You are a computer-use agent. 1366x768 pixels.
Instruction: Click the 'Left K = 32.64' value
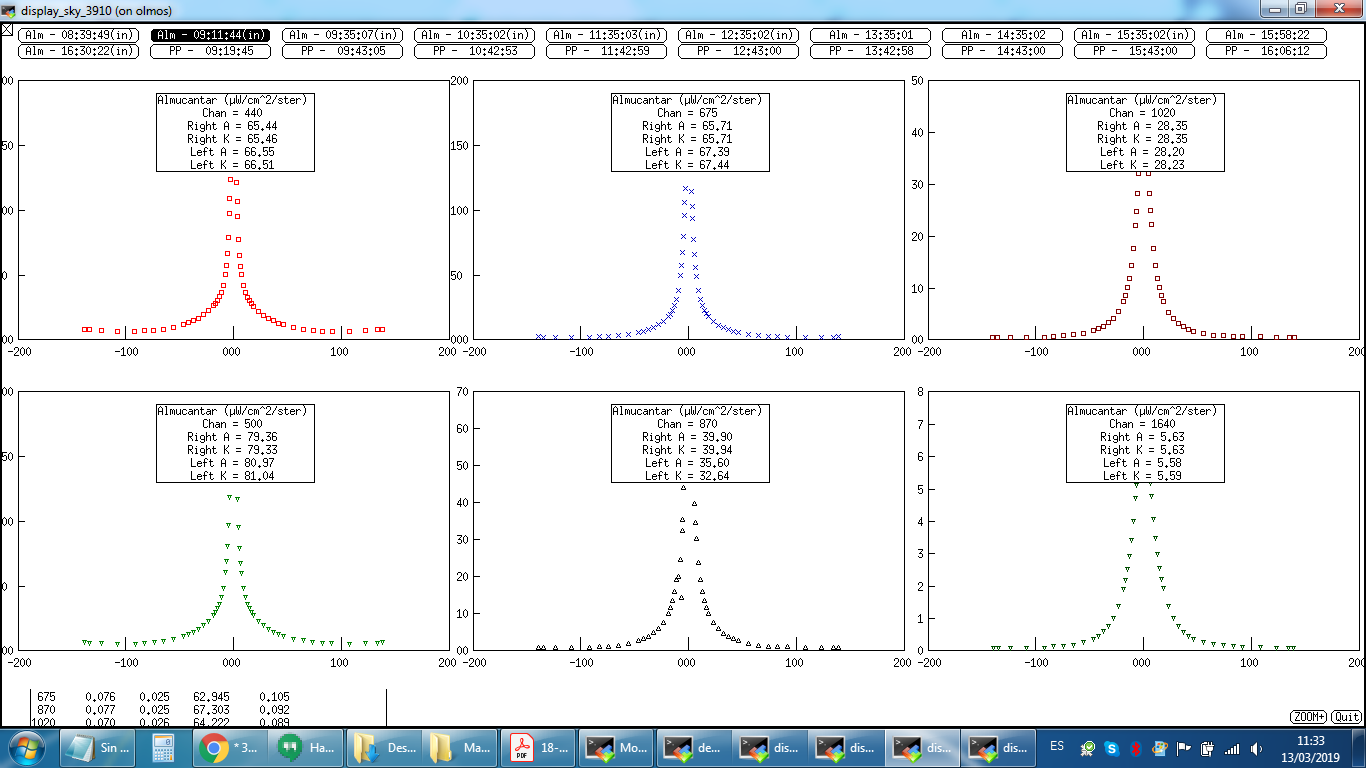click(687, 476)
